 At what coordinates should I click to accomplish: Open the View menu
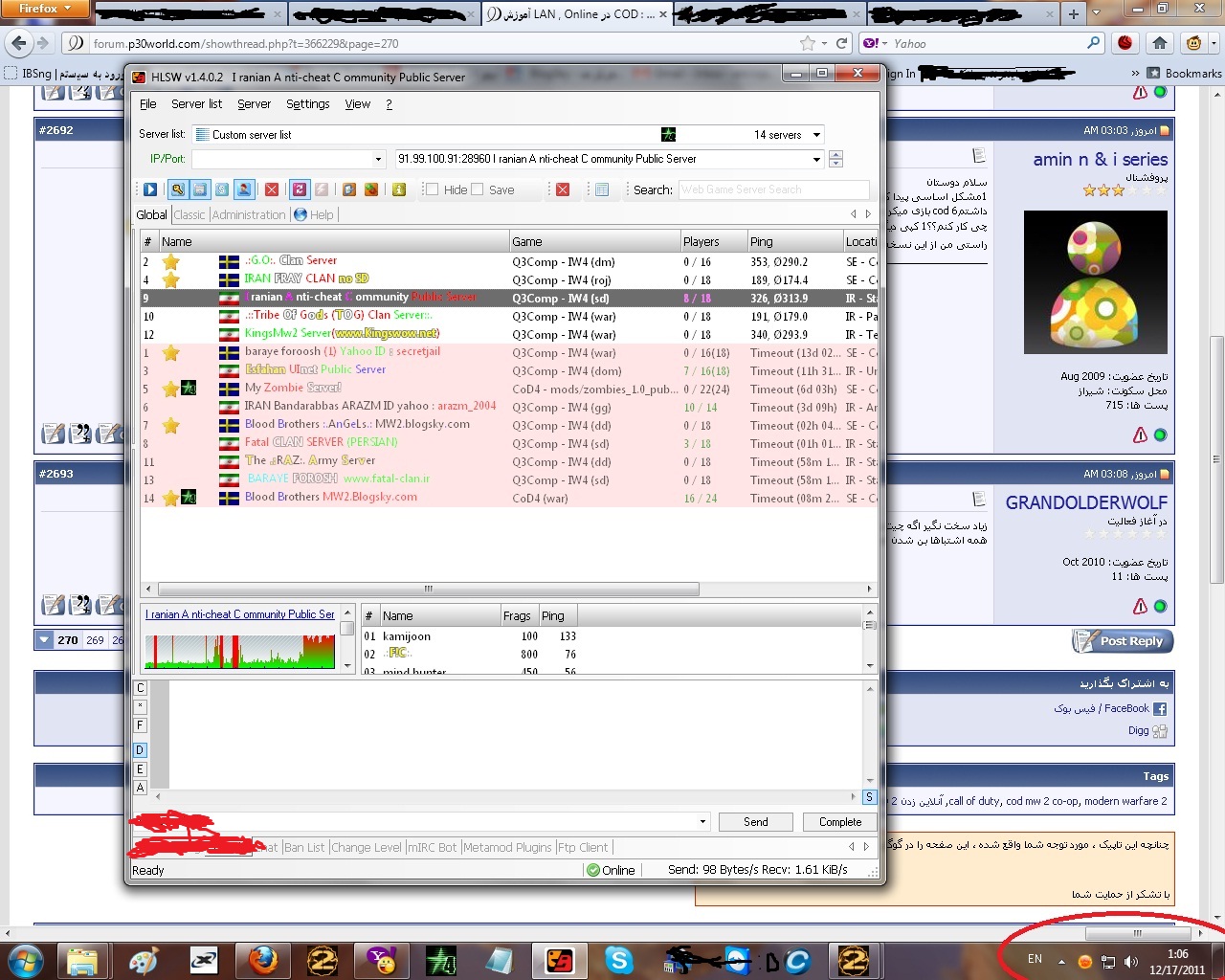[358, 104]
